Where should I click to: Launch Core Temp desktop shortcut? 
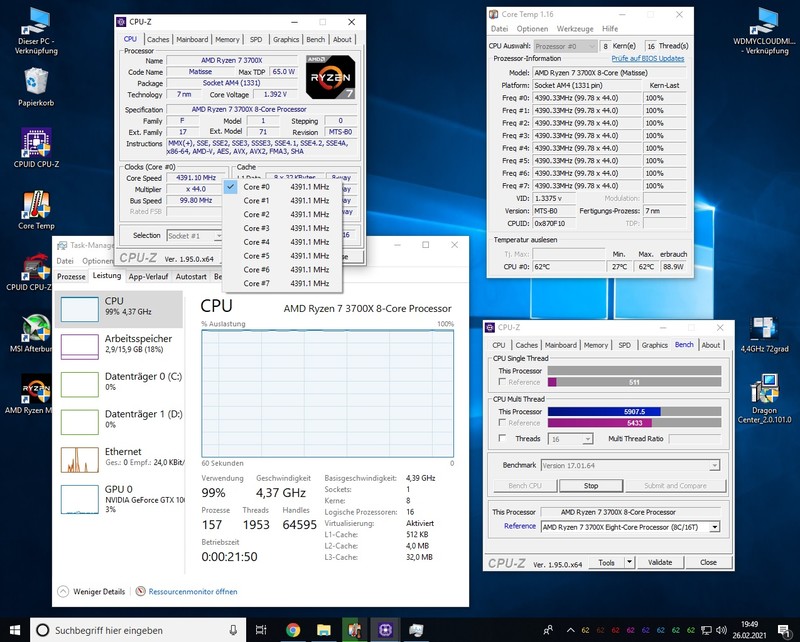click(36, 210)
